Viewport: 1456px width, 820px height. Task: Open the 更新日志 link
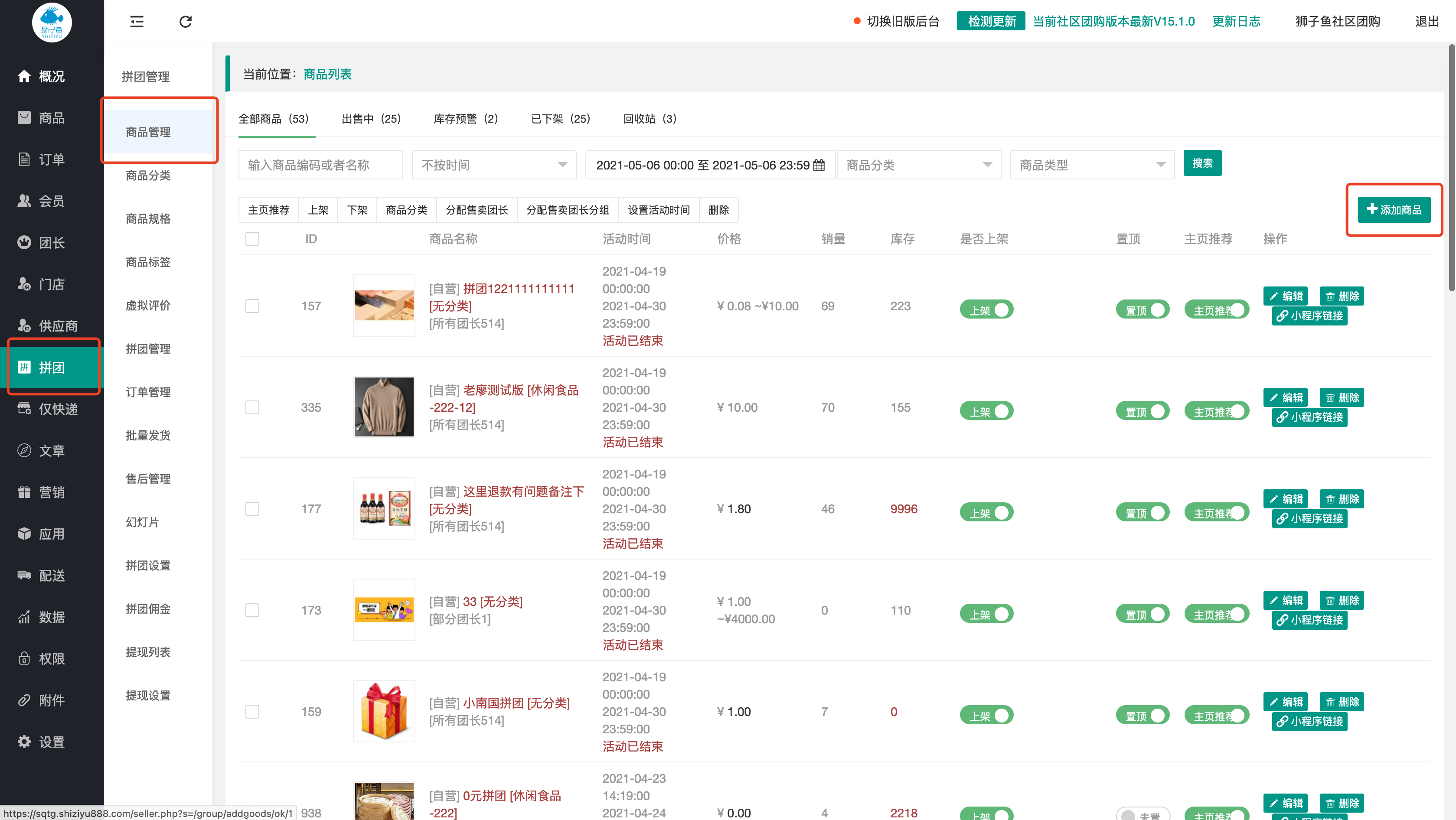pyautogui.click(x=1236, y=22)
